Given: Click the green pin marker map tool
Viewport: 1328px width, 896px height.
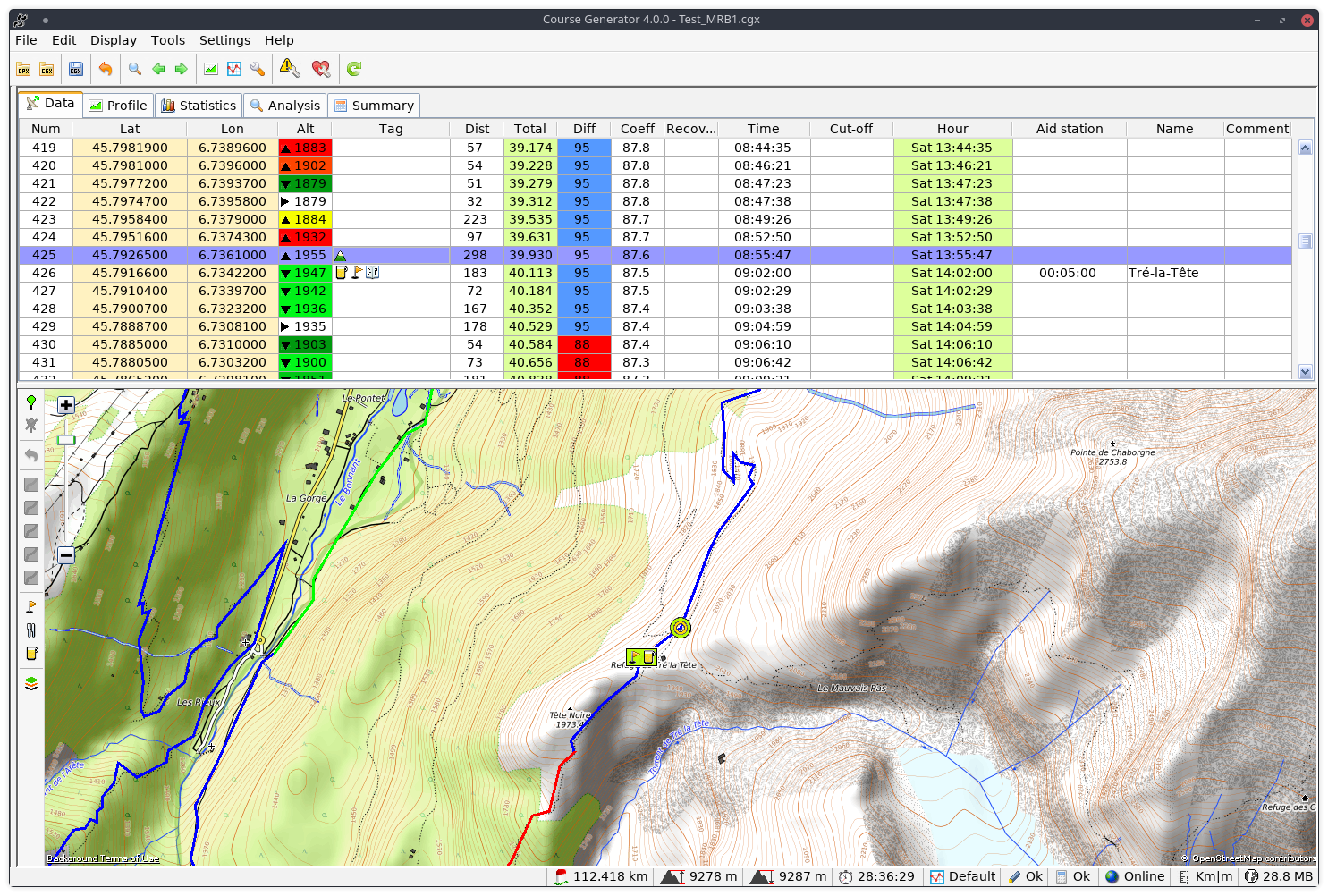Looking at the screenshot, I should 31,402.
